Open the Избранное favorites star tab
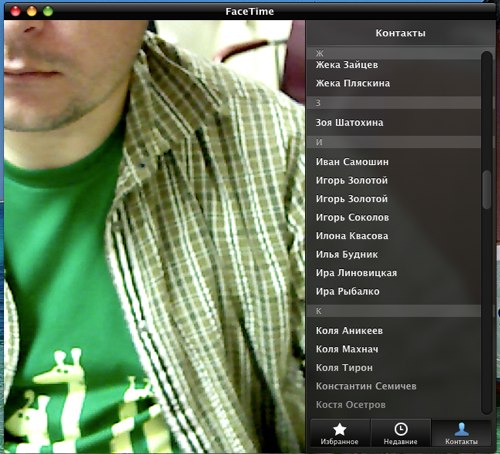Viewport: 500px width, 454px height. click(339, 433)
